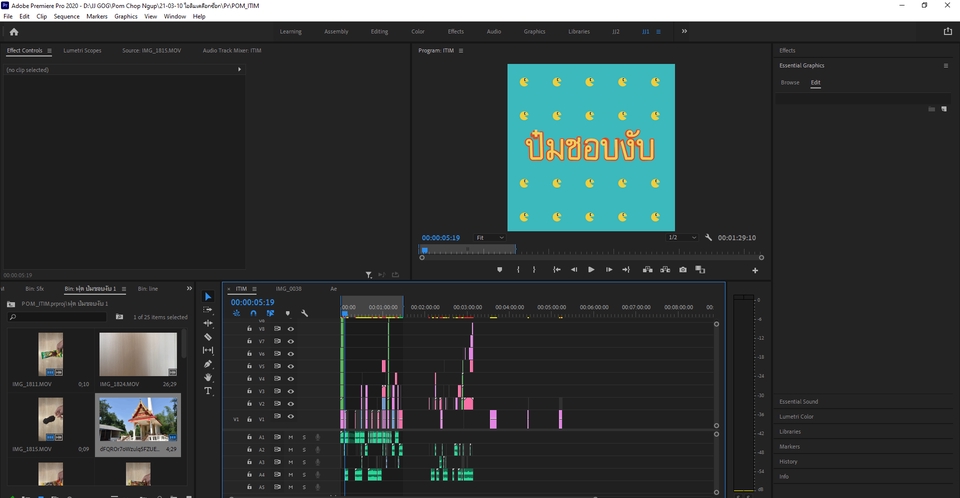Export frame with camera icon
Viewport: 960px width, 498px height.
[x=683, y=270]
